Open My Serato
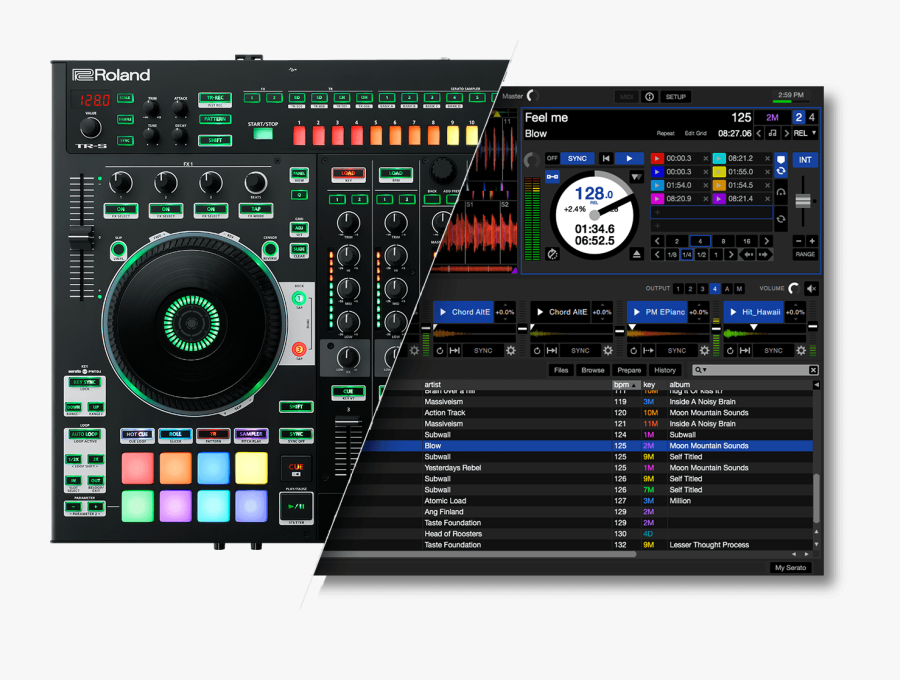Screen dimensions: 900x680 (792, 566)
